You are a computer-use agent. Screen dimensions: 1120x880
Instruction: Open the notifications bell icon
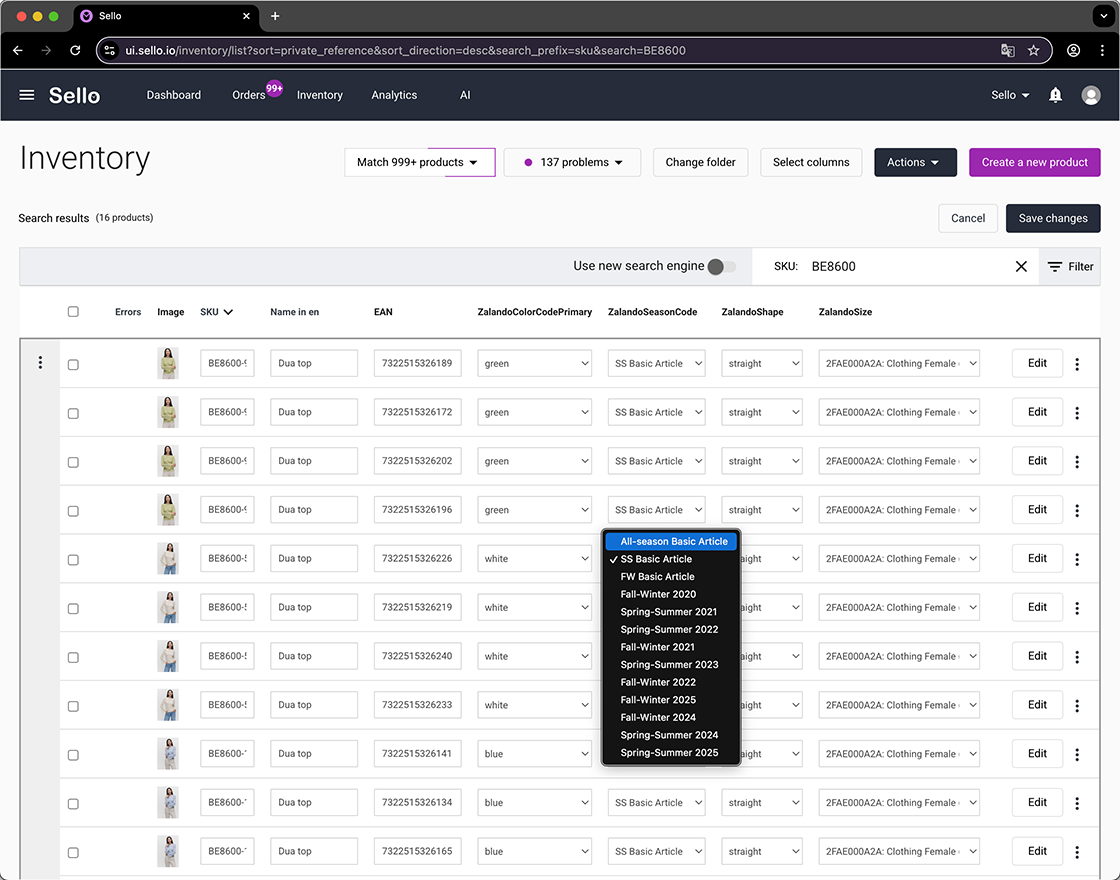coord(1055,95)
